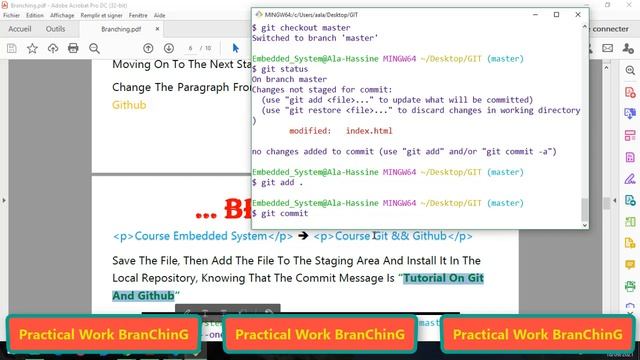Screen dimensions: 640x360
Task: Switch to the Accueil tab
Action: 20,29
